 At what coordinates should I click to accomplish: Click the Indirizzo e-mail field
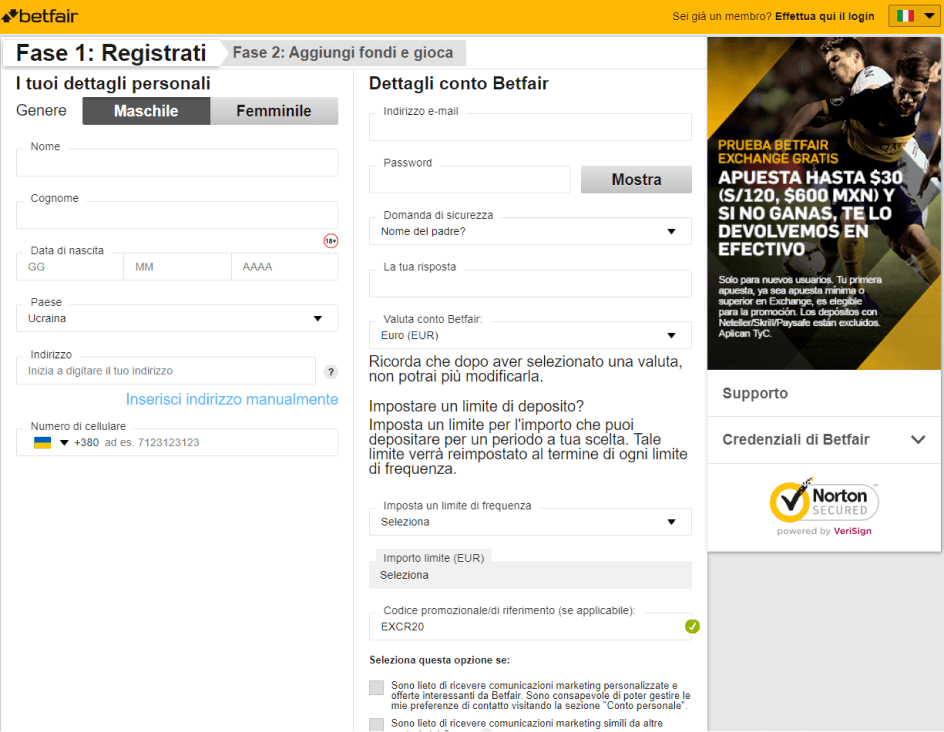pos(530,127)
